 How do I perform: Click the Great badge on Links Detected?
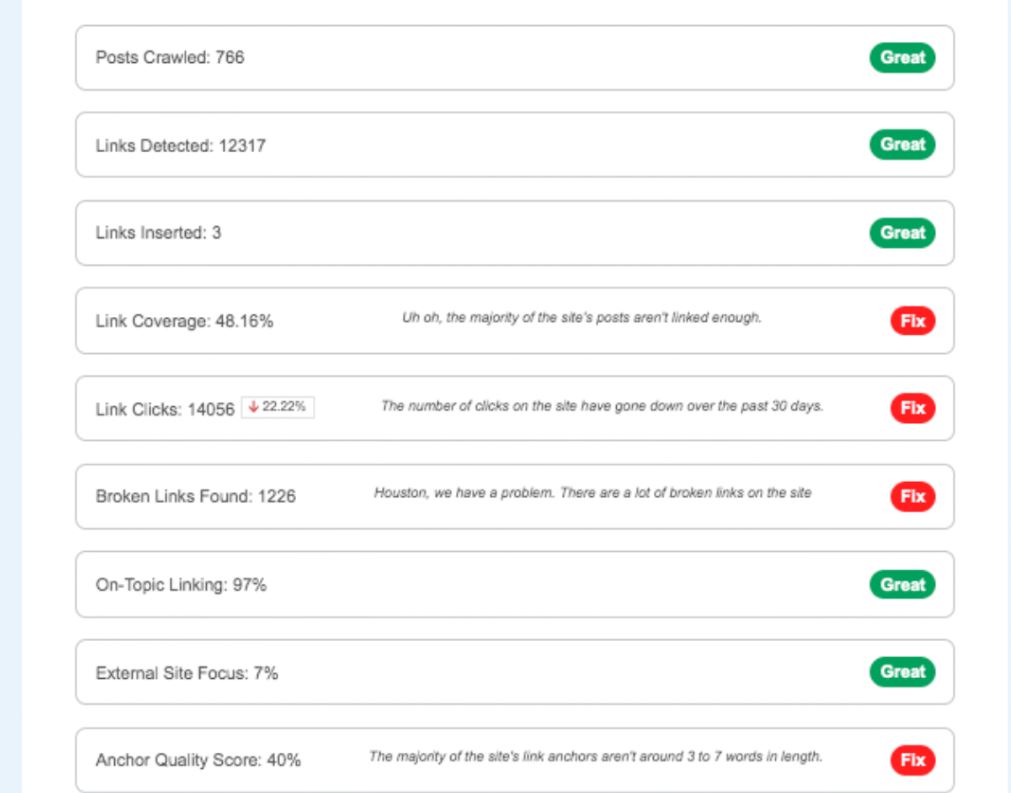tap(901, 145)
